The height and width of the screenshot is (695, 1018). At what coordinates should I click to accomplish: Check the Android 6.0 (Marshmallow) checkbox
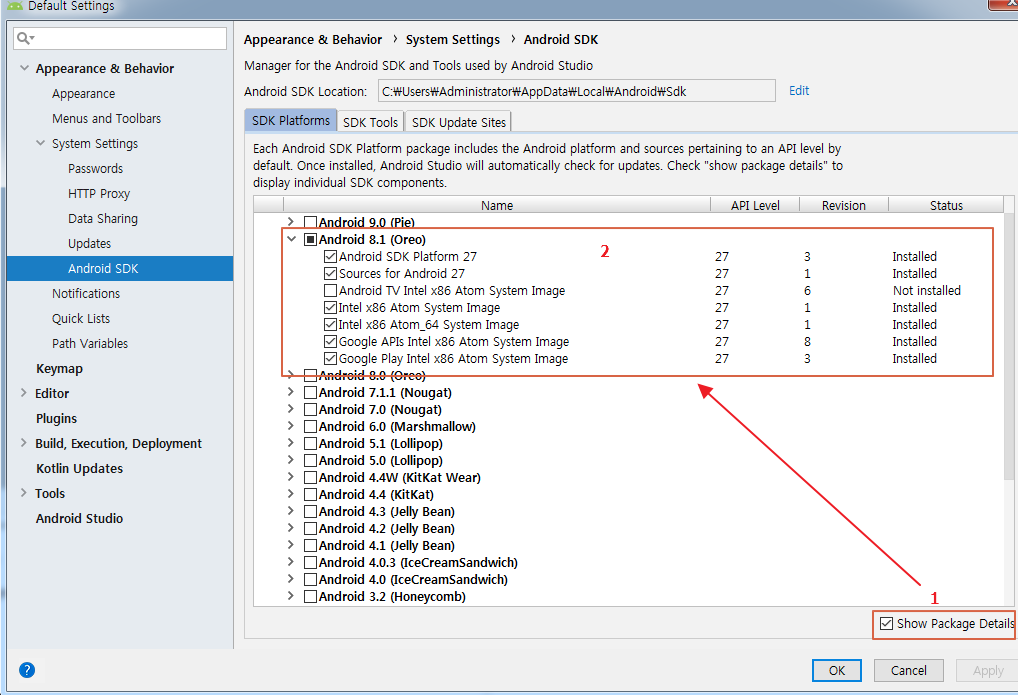tap(310, 427)
